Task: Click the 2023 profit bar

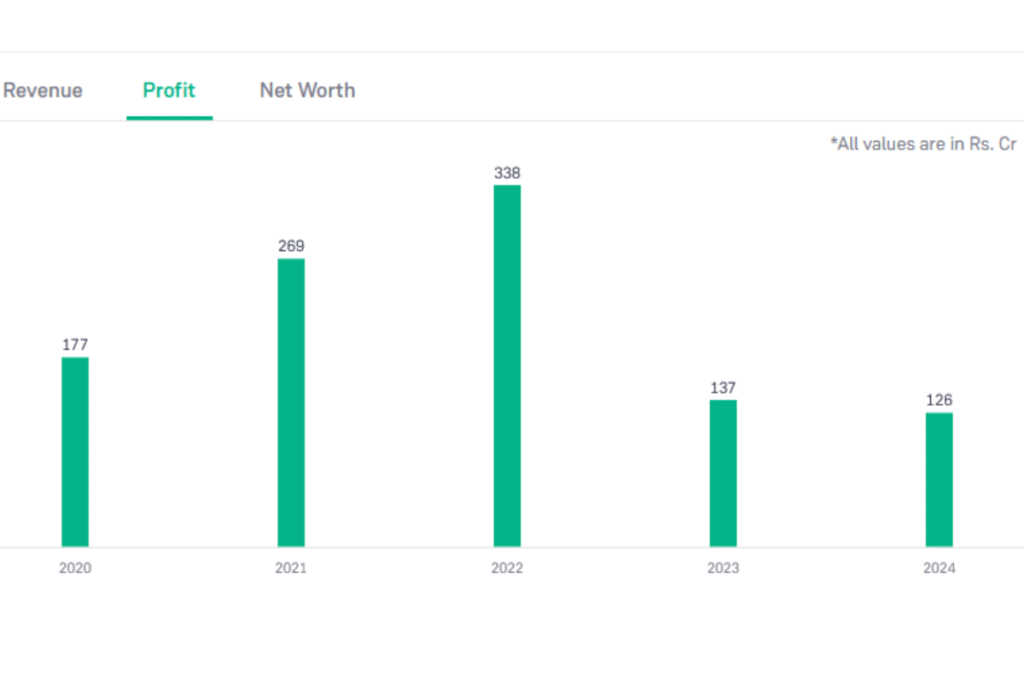Action: [723, 472]
